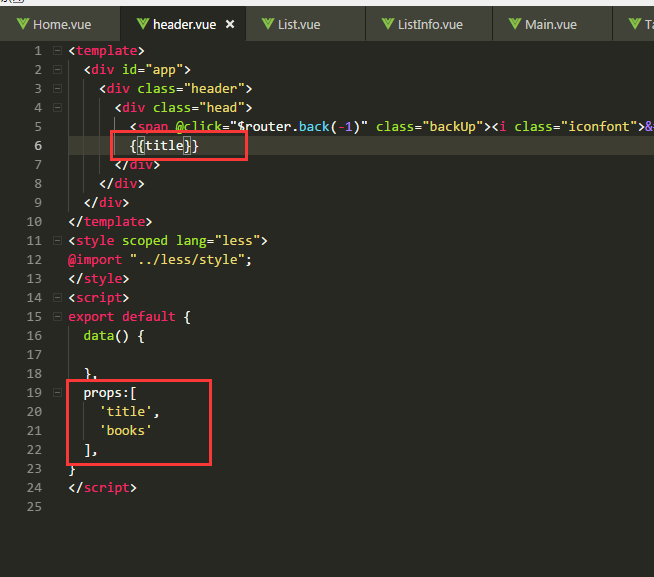Screen dimensions: 654x577
Task: Click the opening <script> tag on line 14
Action: click(x=99, y=298)
